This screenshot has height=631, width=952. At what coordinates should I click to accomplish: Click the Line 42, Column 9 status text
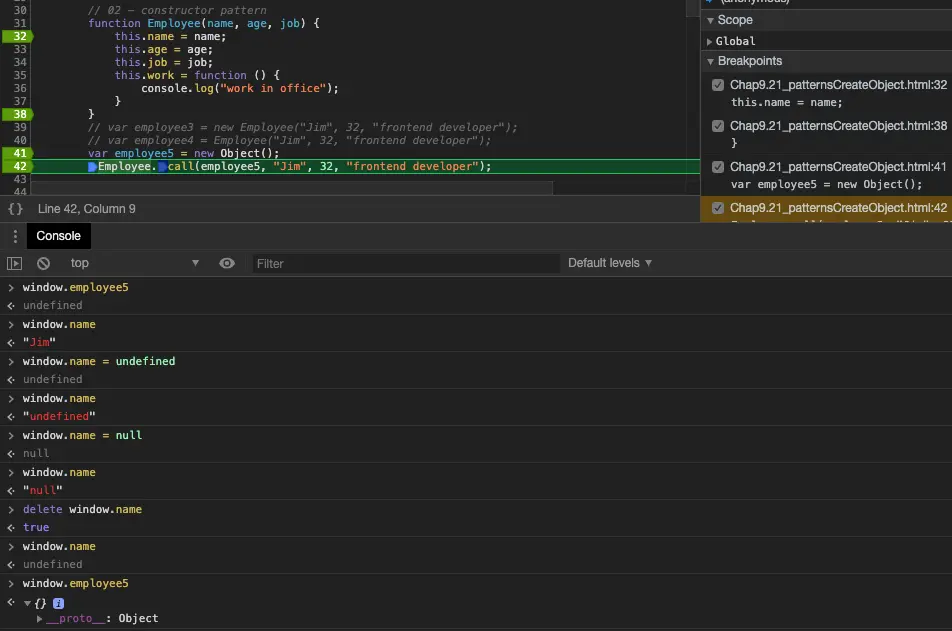(87, 209)
